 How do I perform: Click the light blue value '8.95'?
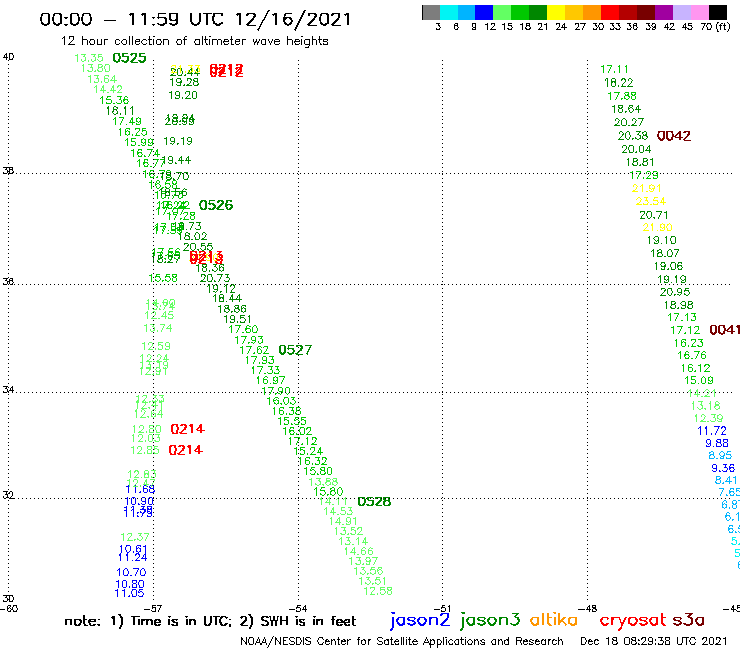tap(720, 456)
